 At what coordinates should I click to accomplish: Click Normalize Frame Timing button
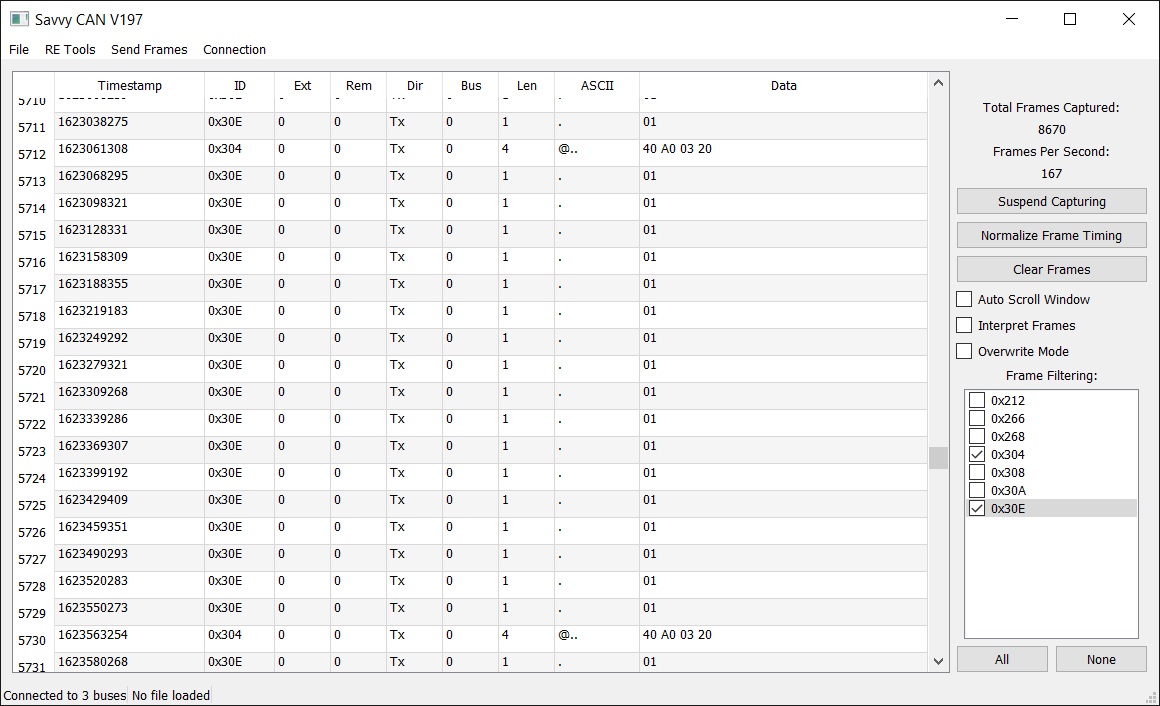(1051, 236)
